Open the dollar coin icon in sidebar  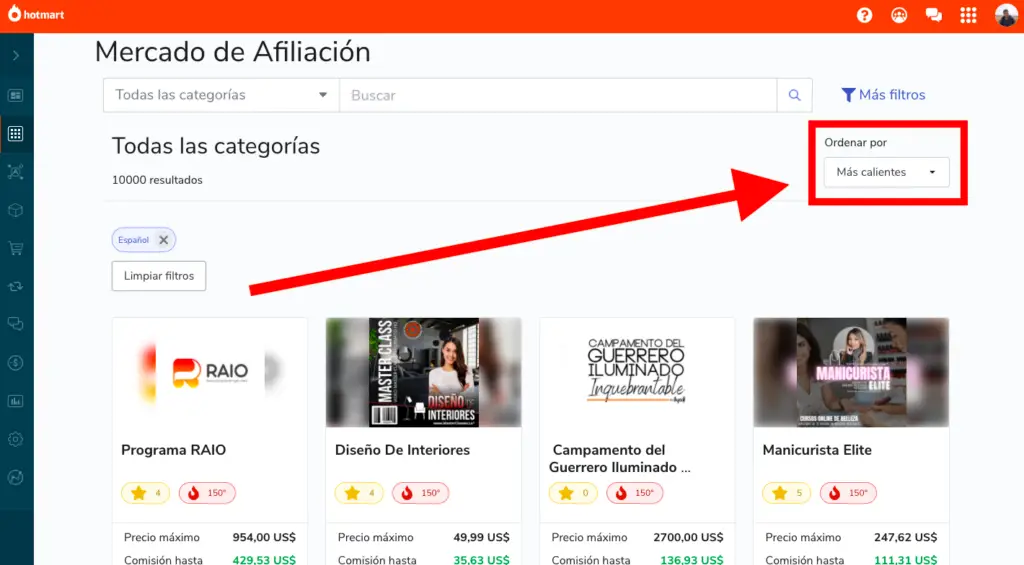coord(16,363)
